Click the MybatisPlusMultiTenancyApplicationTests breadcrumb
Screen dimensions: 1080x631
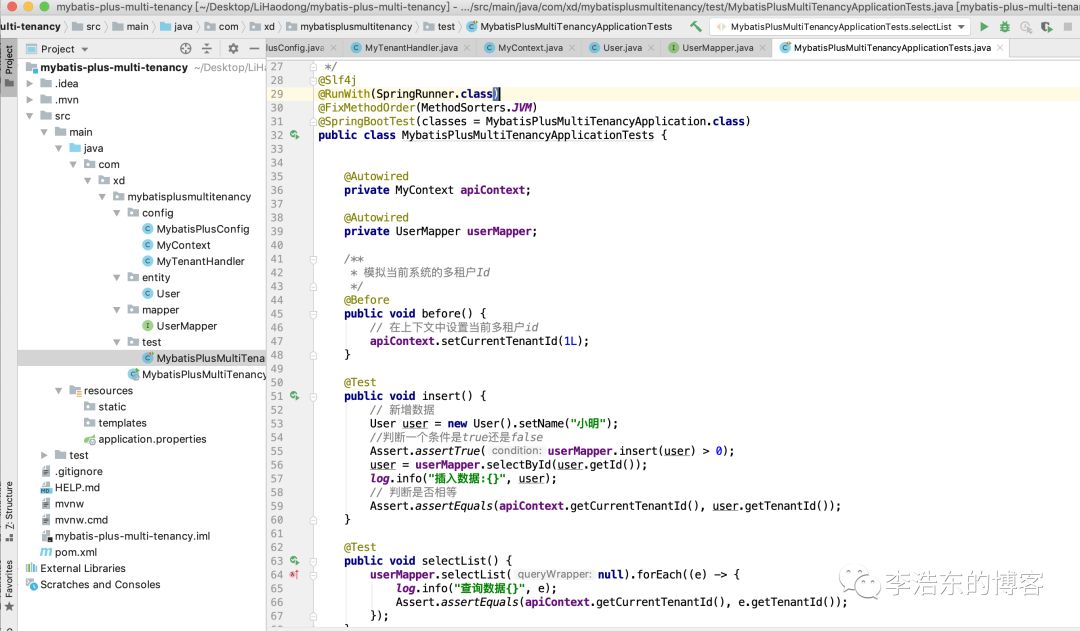569,26
